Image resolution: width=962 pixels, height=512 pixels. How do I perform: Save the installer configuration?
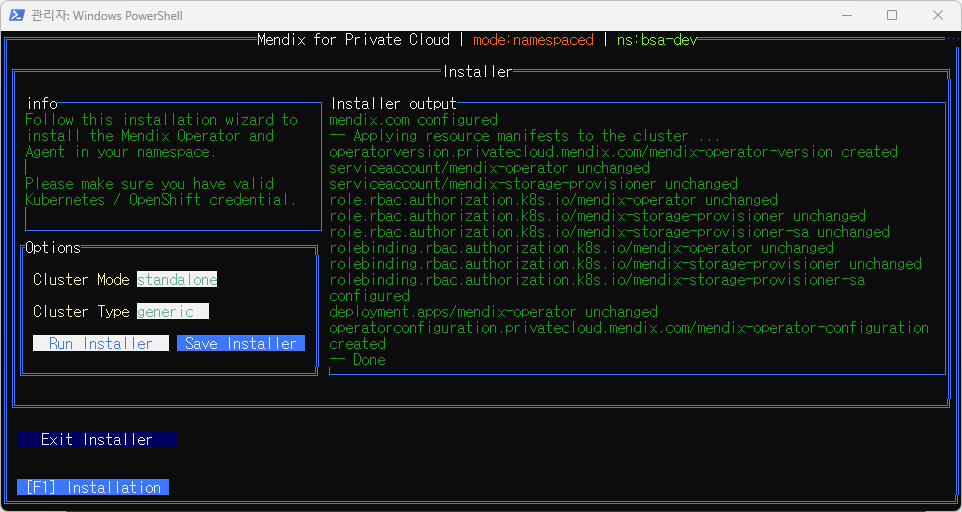pos(240,343)
